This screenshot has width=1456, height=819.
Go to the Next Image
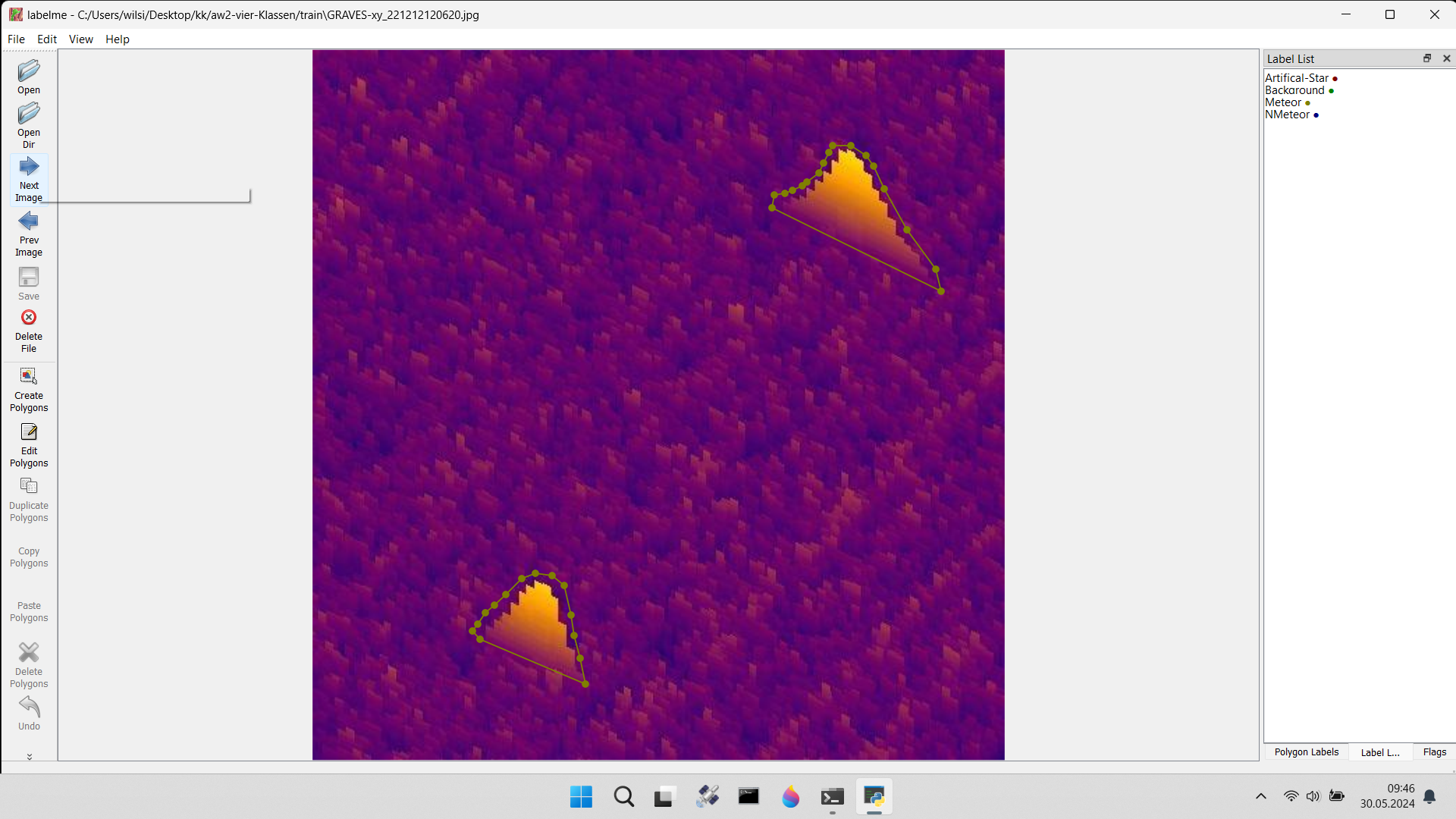[x=29, y=179]
